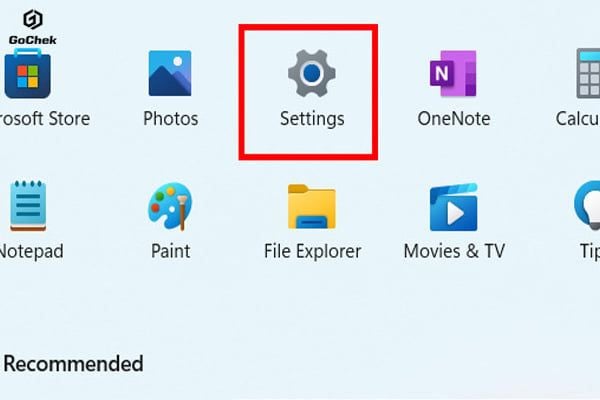Viewport: 600px width, 400px height.
Task: Launch the purple OneNote icon
Action: pyautogui.click(x=453, y=73)
